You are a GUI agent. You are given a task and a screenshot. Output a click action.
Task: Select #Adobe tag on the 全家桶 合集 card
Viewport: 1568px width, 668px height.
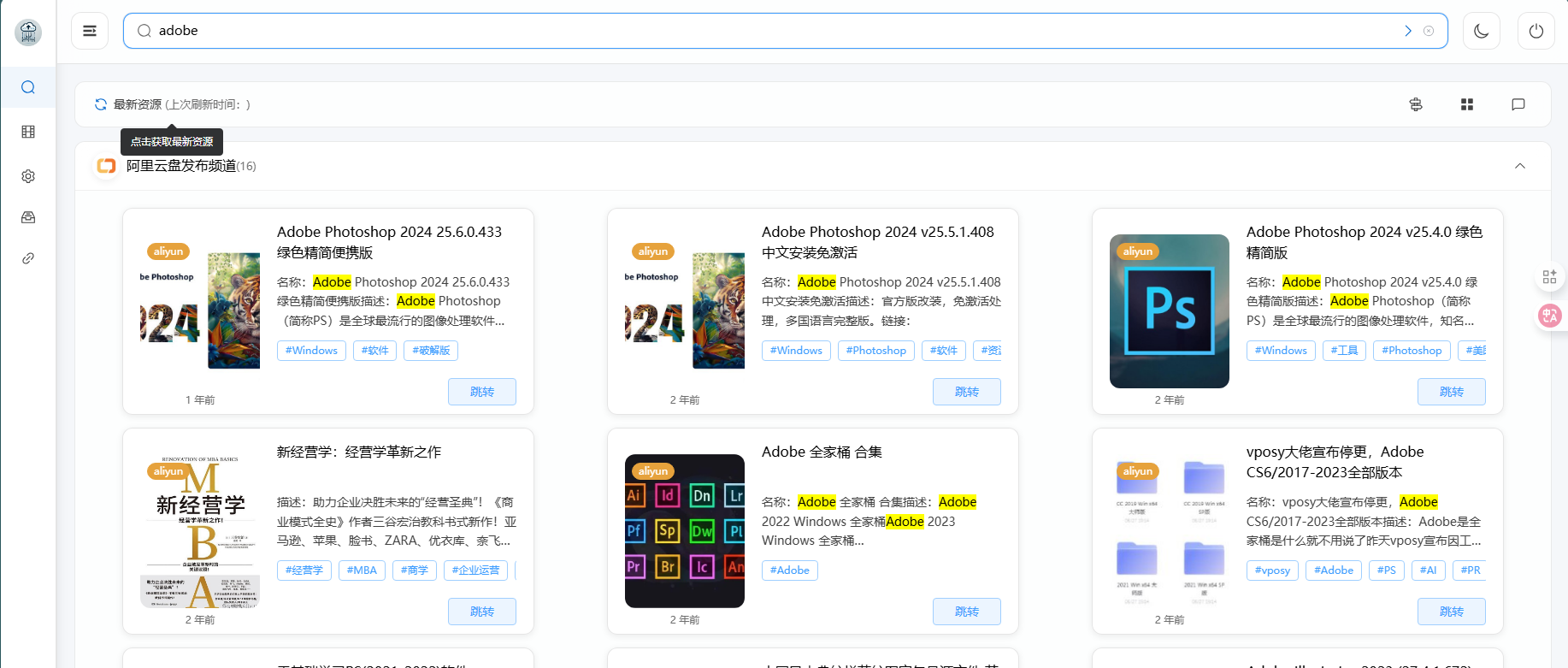790,570
